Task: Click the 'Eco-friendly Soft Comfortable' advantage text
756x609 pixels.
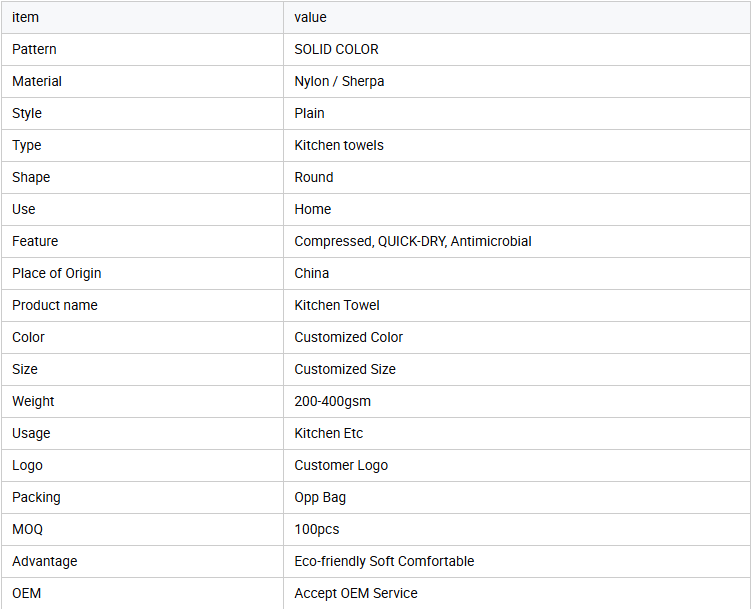Action: [x=384, y=561]
